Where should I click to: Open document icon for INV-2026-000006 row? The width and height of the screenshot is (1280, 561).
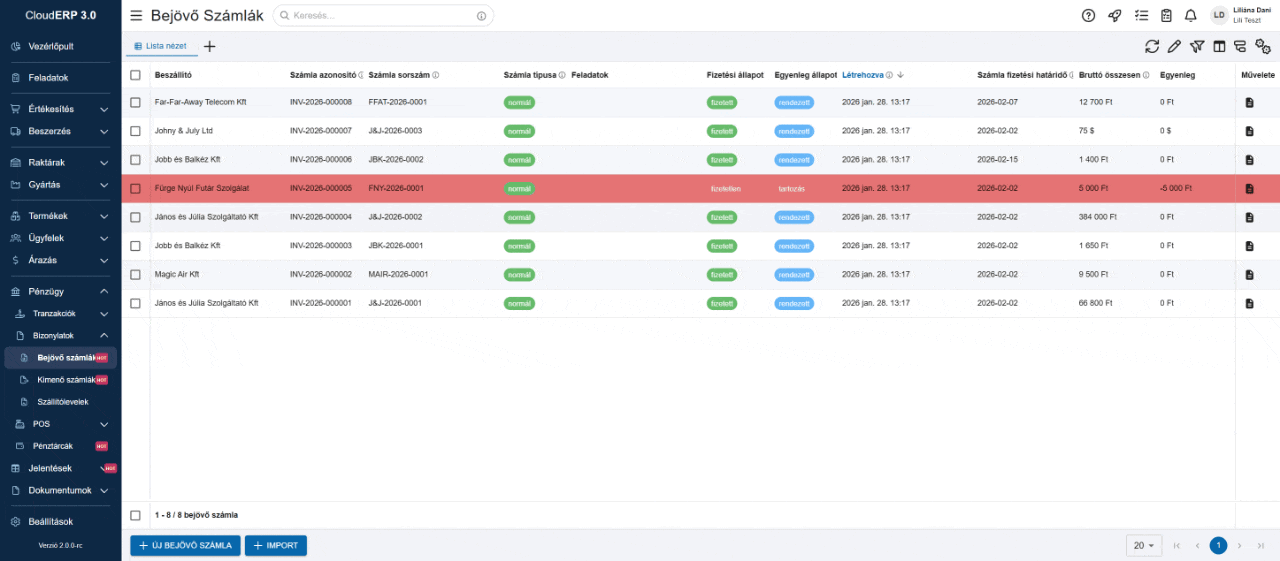coord(1249,160)
